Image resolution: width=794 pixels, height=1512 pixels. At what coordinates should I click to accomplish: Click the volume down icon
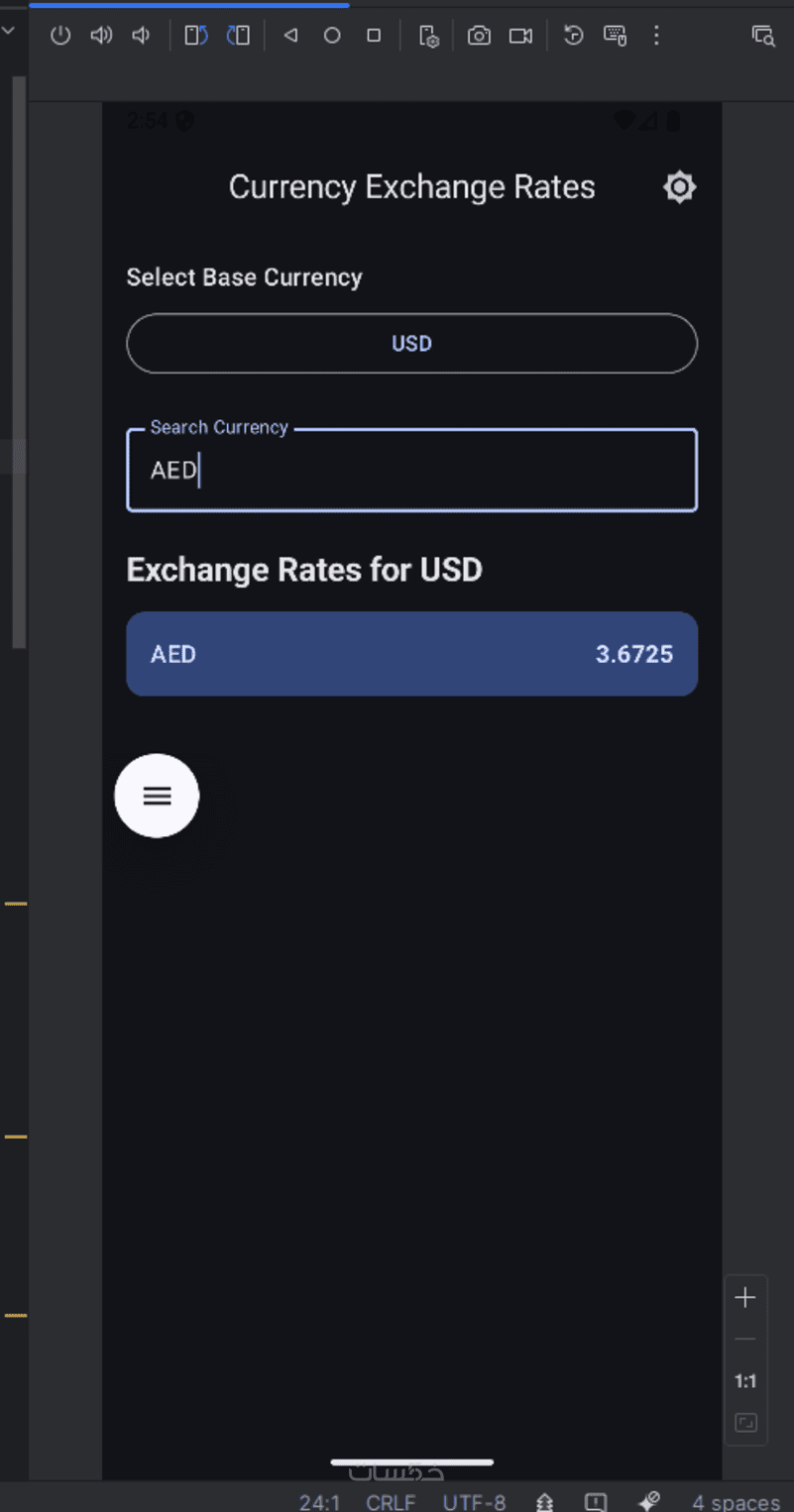pos(142,36)
